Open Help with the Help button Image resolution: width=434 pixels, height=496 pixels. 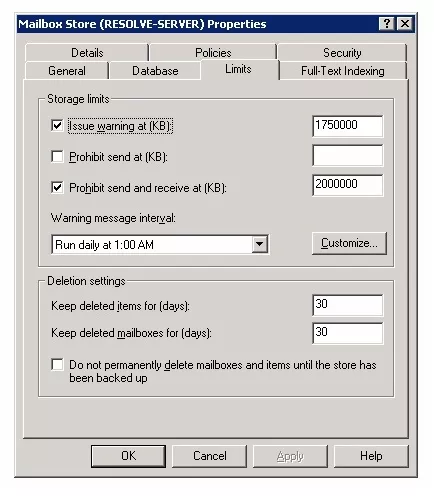tap(371, 456)
